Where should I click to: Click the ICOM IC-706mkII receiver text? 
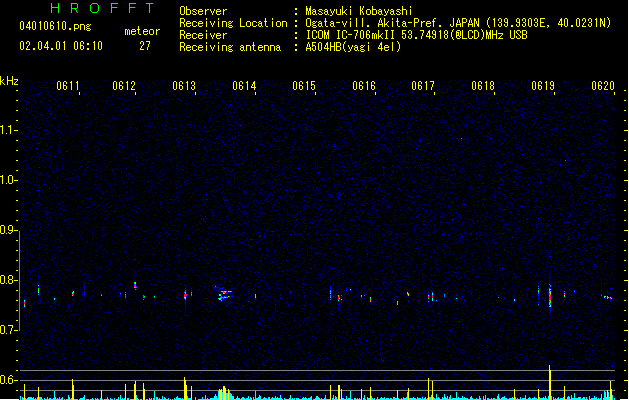click(416, 35)
